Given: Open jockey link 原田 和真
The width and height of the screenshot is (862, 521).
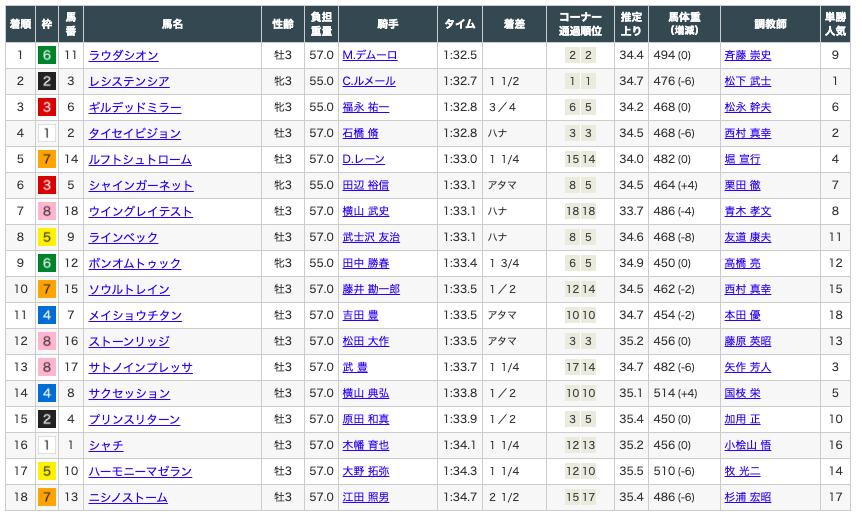Looking at the screenshot, I should [x=366, y=420].
